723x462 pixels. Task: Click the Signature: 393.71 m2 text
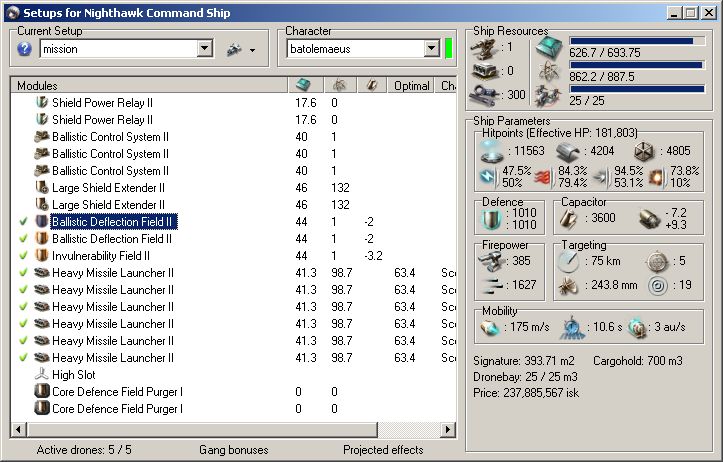[x=524, y=361]
